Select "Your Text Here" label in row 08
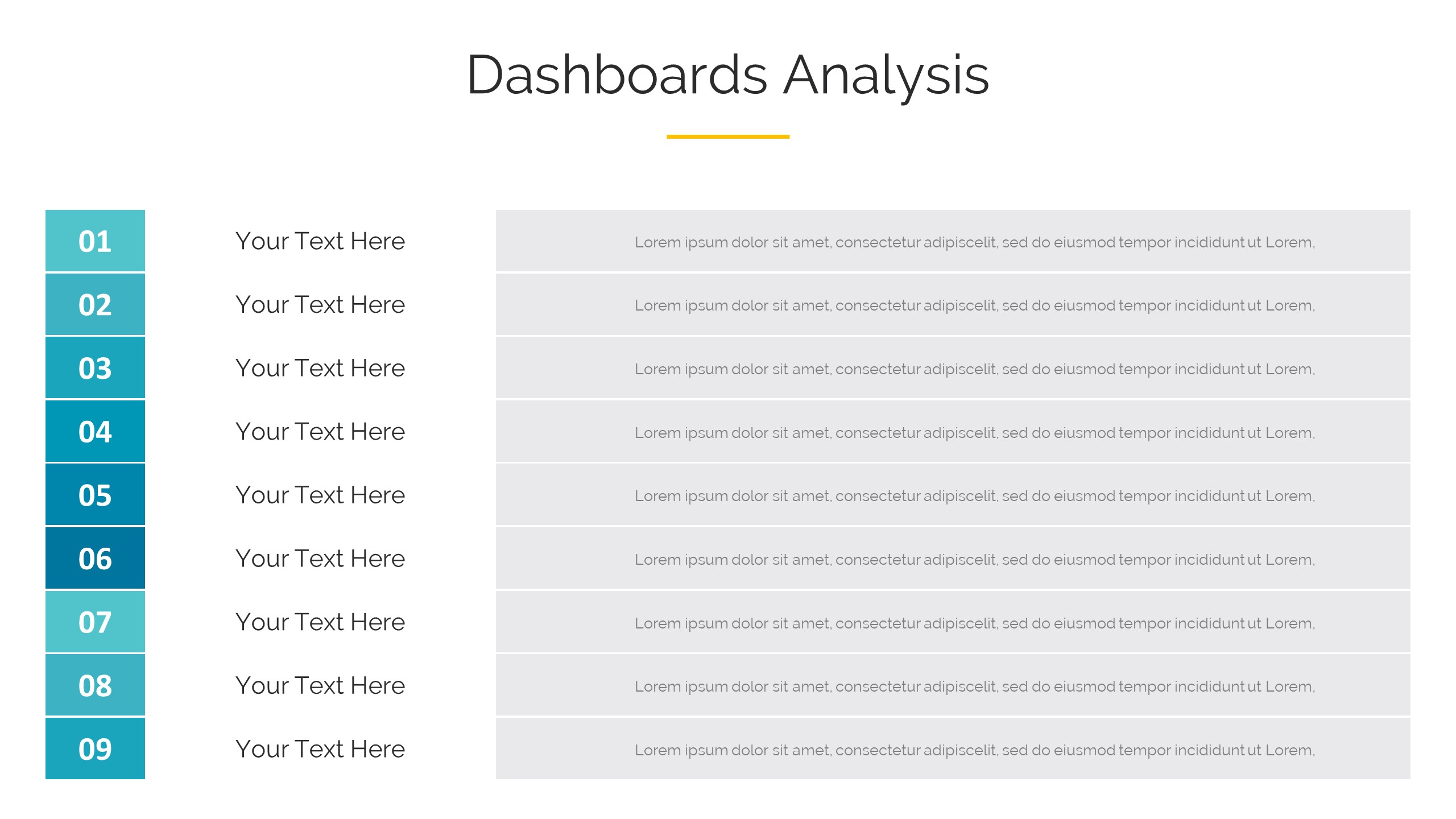Image resolution: width=1456 pixels, height=819 pixels. [x=320, y=686]
